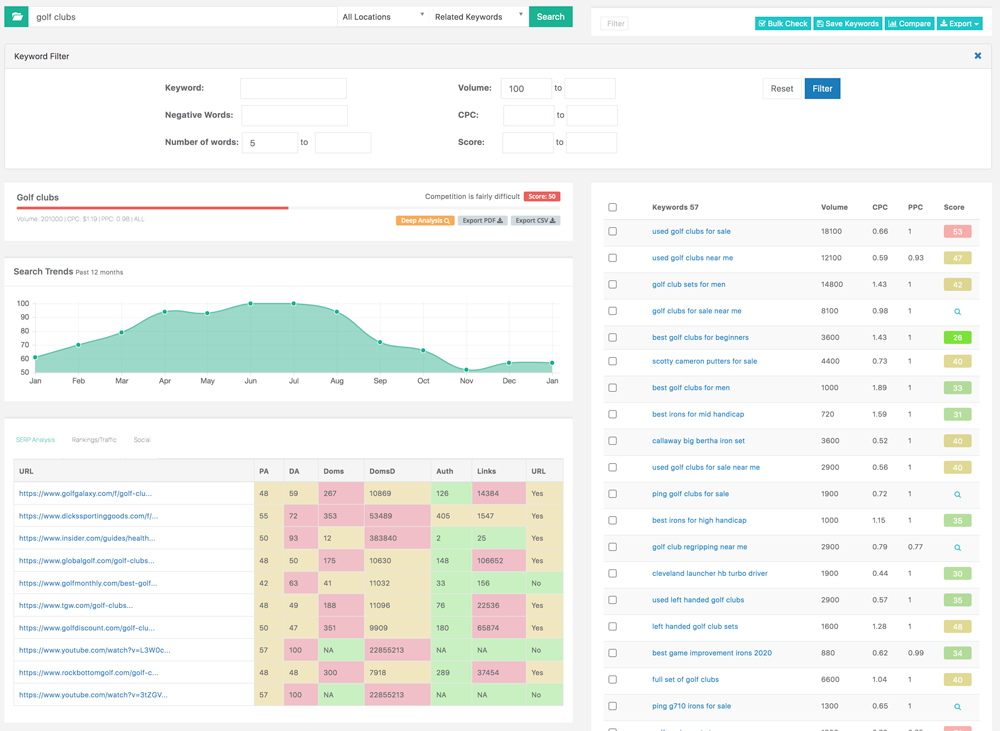Switch to the Rankings/Traffic tab

pyautogui.click(x=94, y=440)
